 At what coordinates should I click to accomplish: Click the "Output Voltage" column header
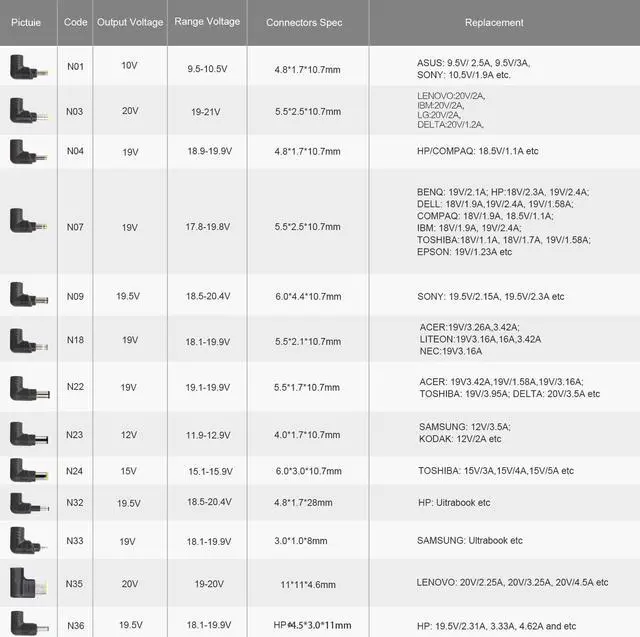pyautogui.click(x=130, y=22)
